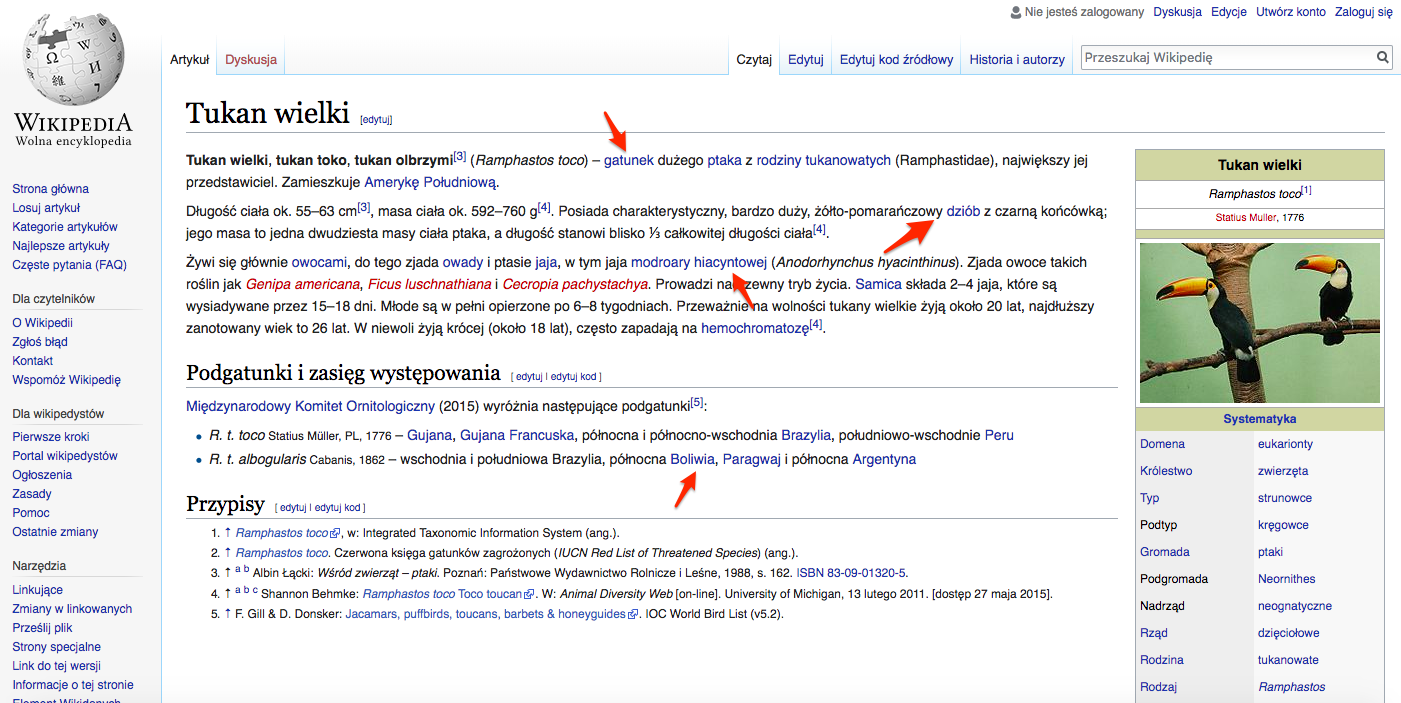Screen dimensions: 1401x703
Task: Click red link Genipa americana
Action: [x=302, y=284]
